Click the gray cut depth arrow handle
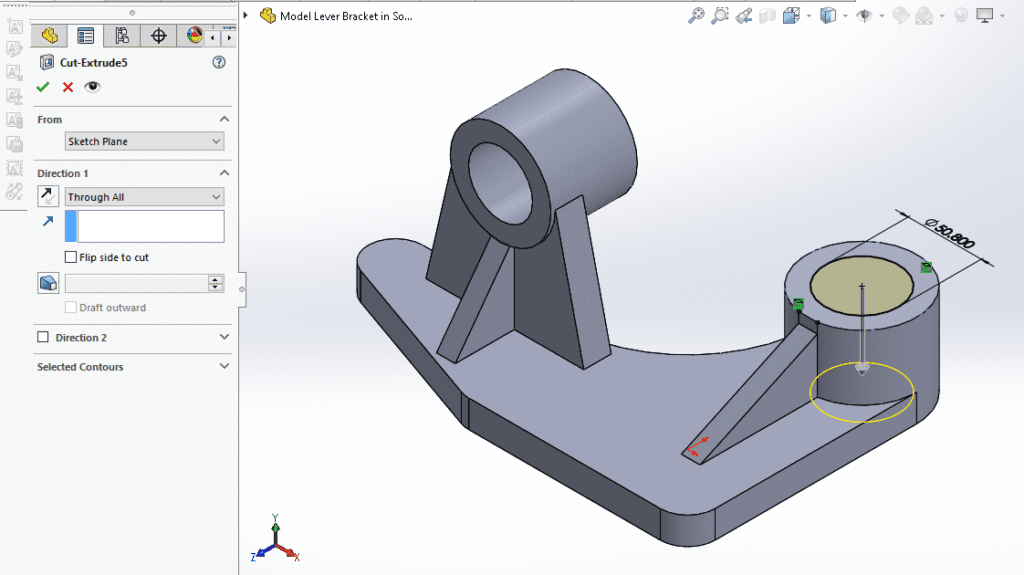The height and width of the screenshot is (575, 1024). tap(862, 369)
